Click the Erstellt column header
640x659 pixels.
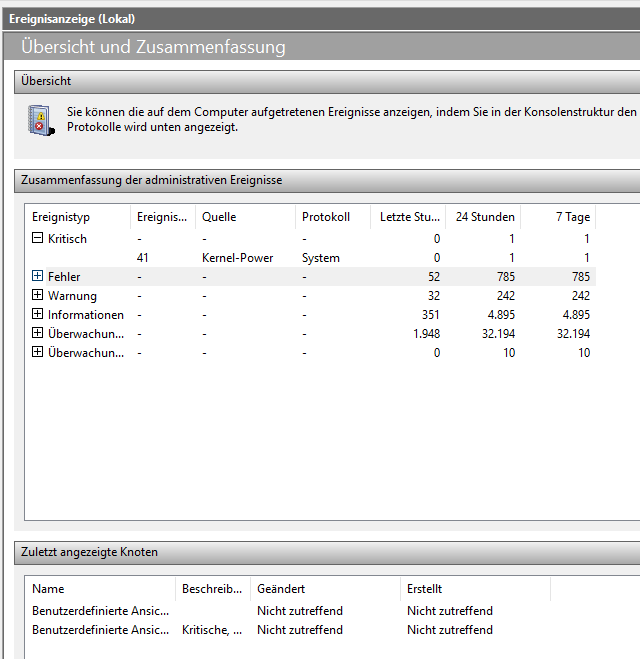coord(475,589)
